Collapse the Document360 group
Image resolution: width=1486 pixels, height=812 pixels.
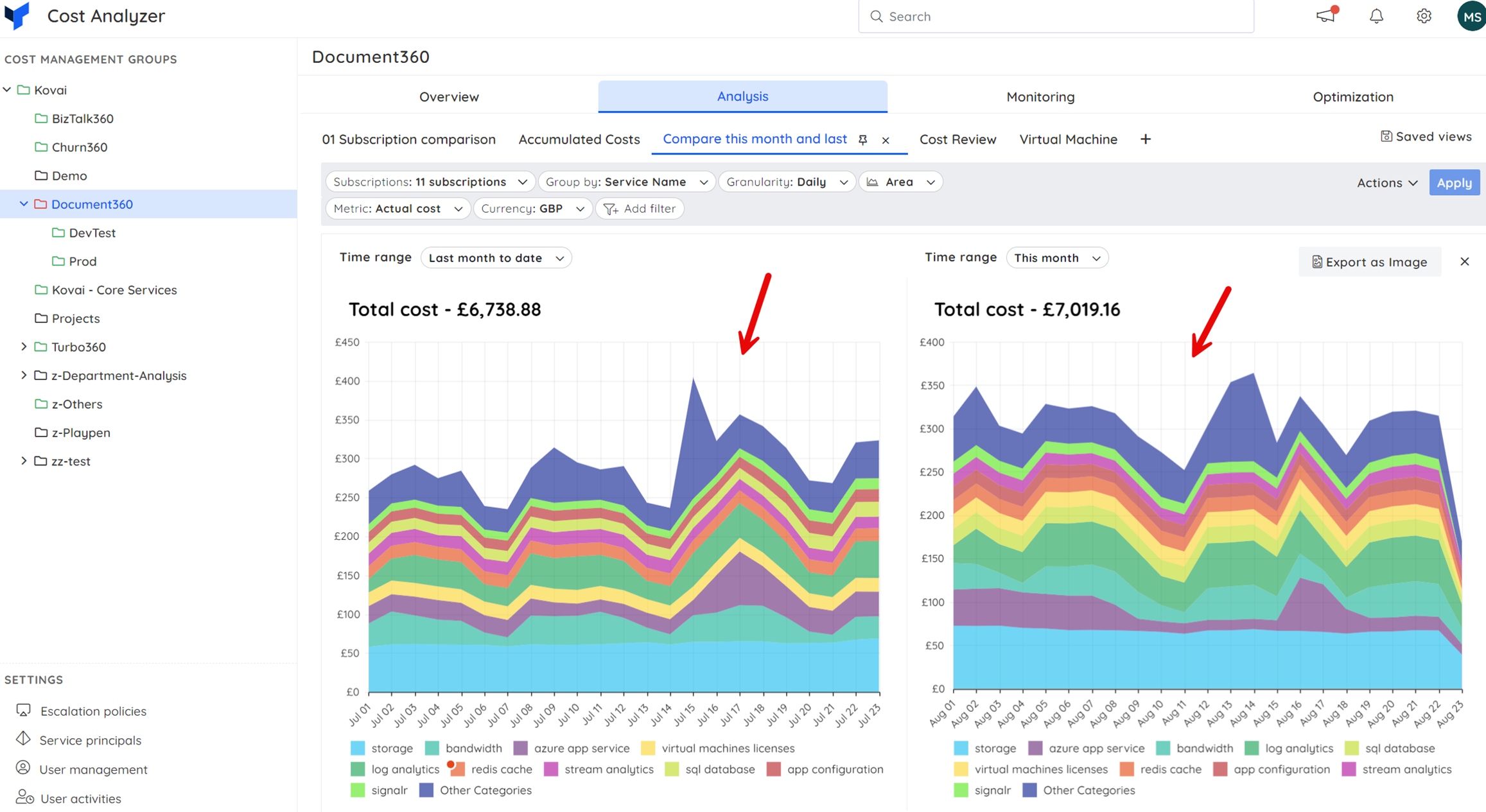(x=24, y=204)
